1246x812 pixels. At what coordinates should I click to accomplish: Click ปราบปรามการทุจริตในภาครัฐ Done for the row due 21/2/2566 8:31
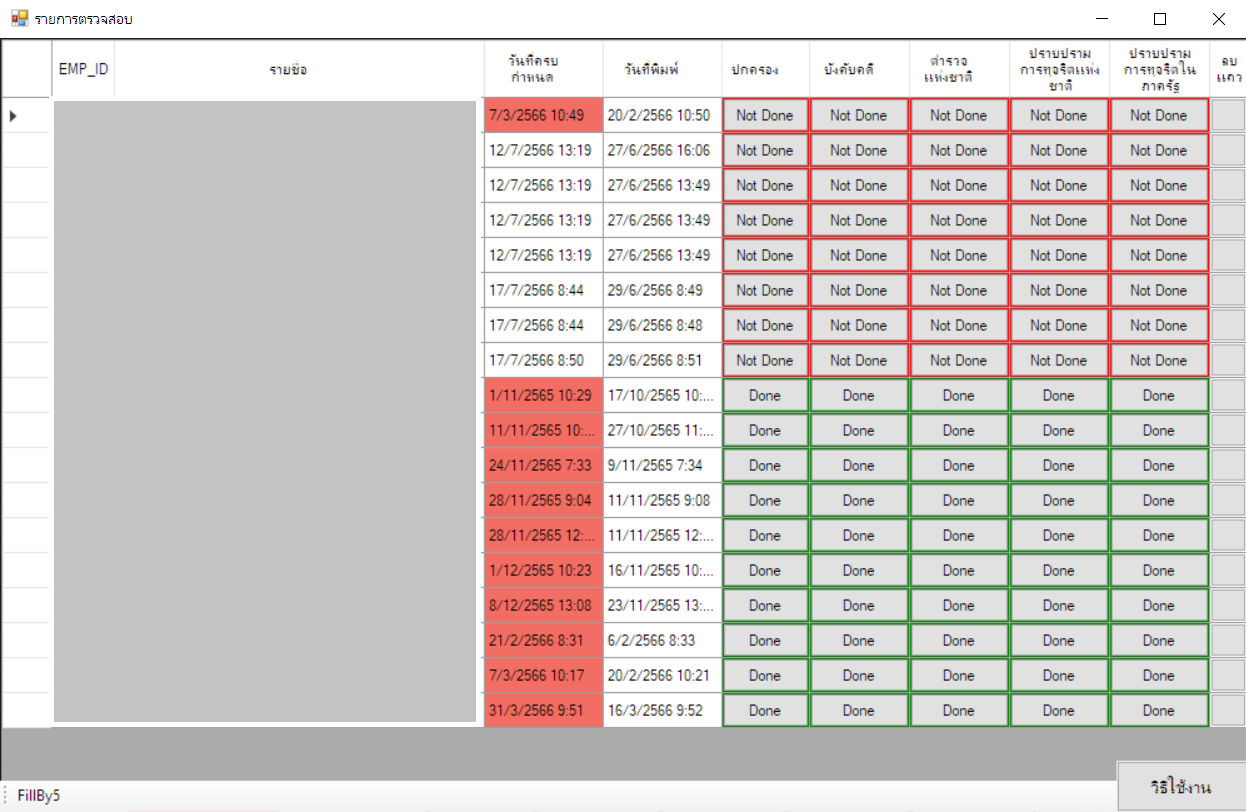(x=1157, y=641)
